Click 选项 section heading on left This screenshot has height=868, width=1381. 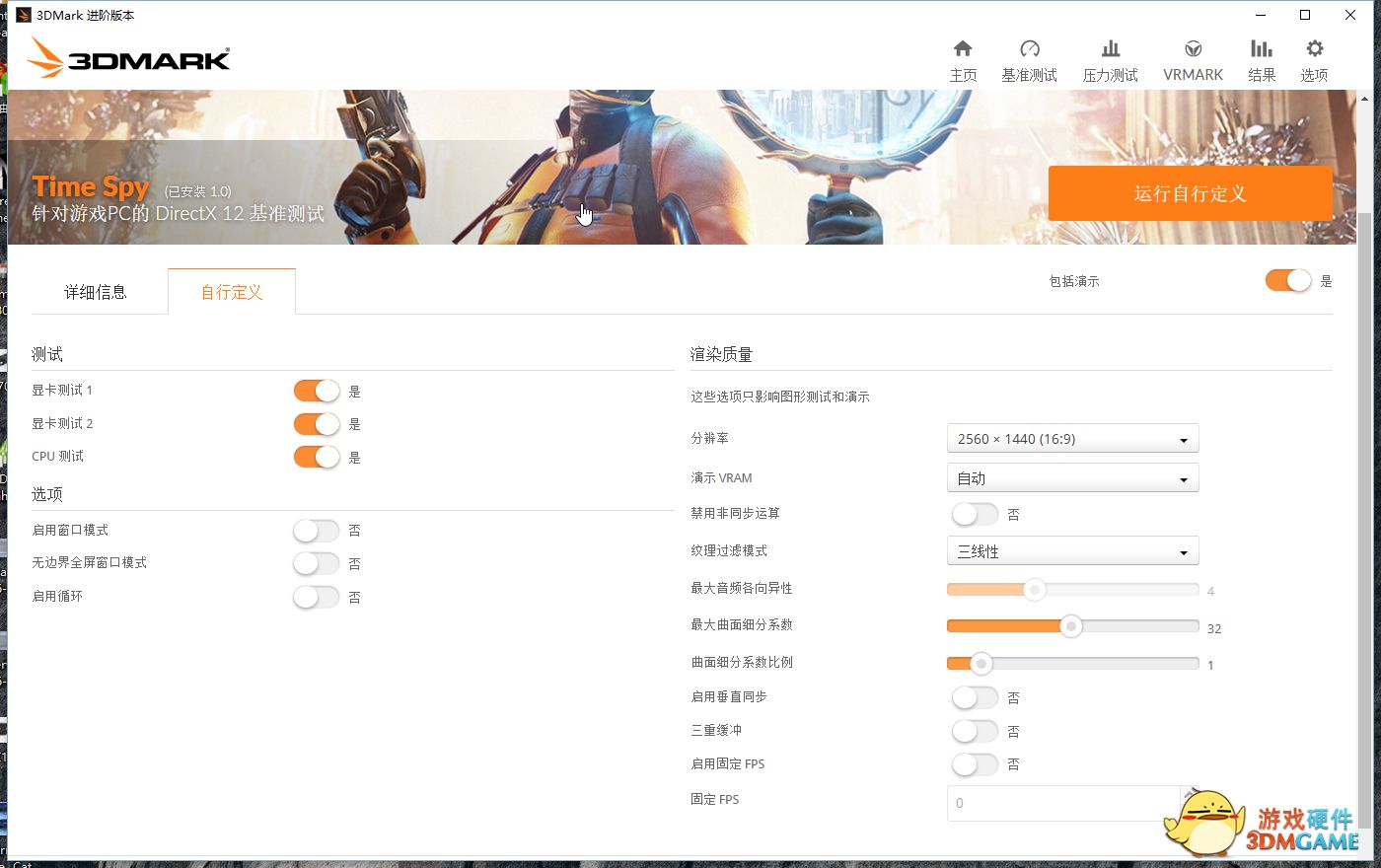point(46,494)
